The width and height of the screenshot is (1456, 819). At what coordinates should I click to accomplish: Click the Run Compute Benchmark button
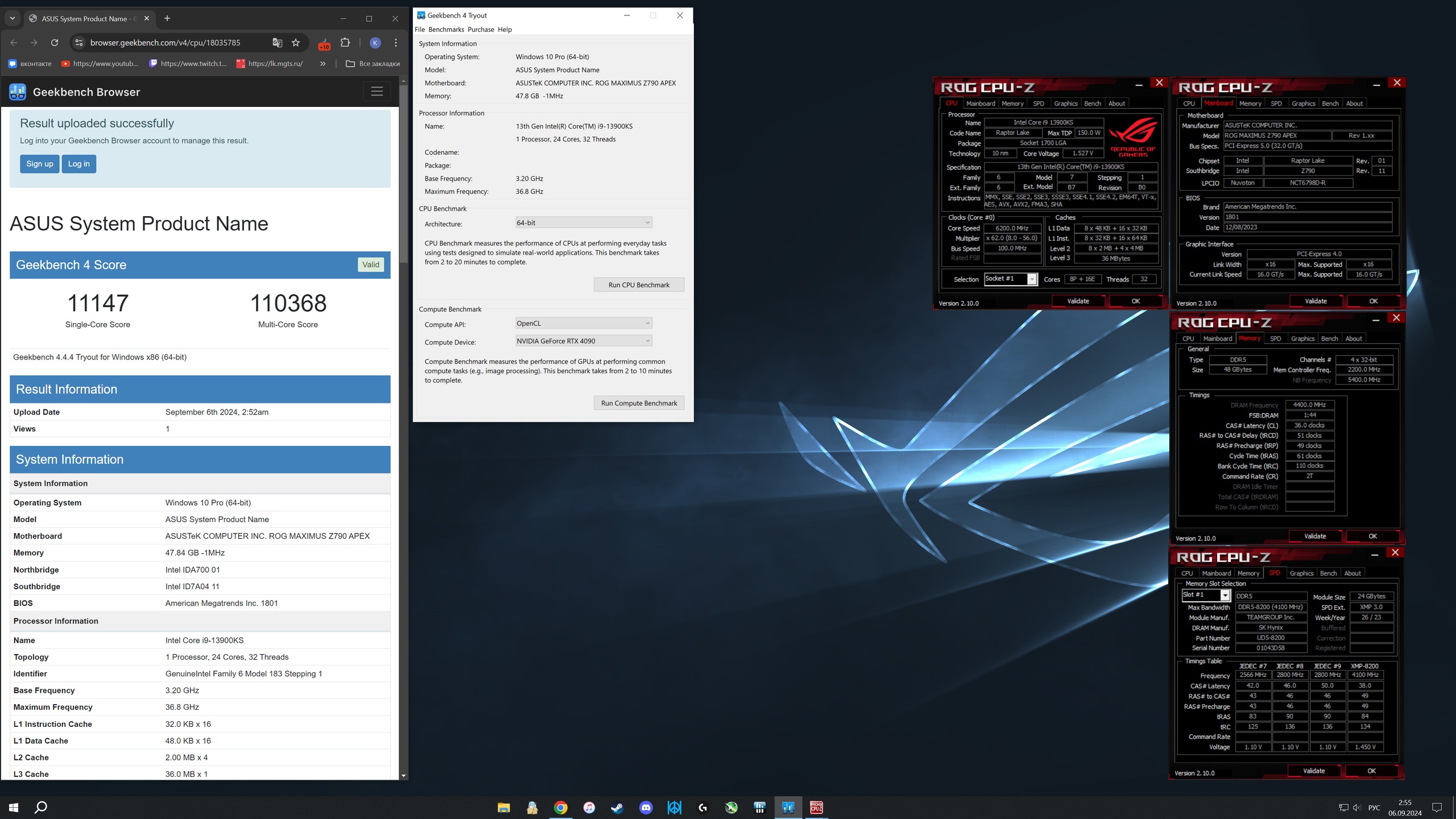click(639, 403)
